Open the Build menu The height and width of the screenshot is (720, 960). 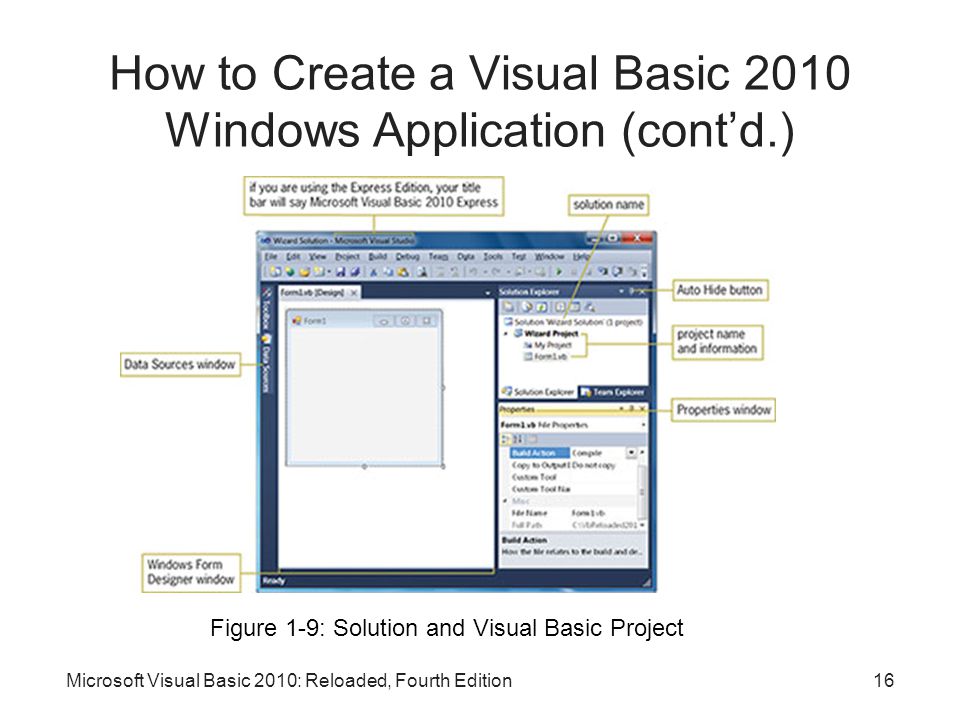coord(378,257)
